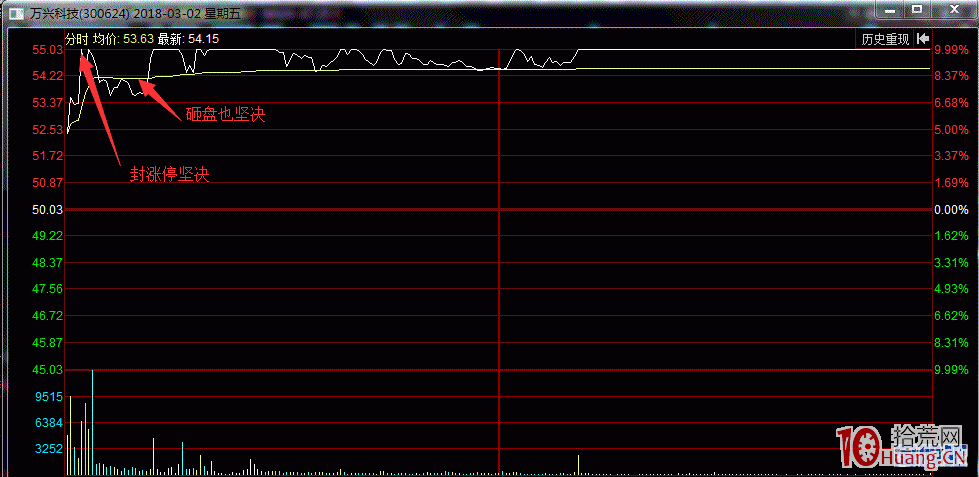This screenshot has height=477, width=979.
Task: Click the 45.03 limit-down price label
Action: 48,370
